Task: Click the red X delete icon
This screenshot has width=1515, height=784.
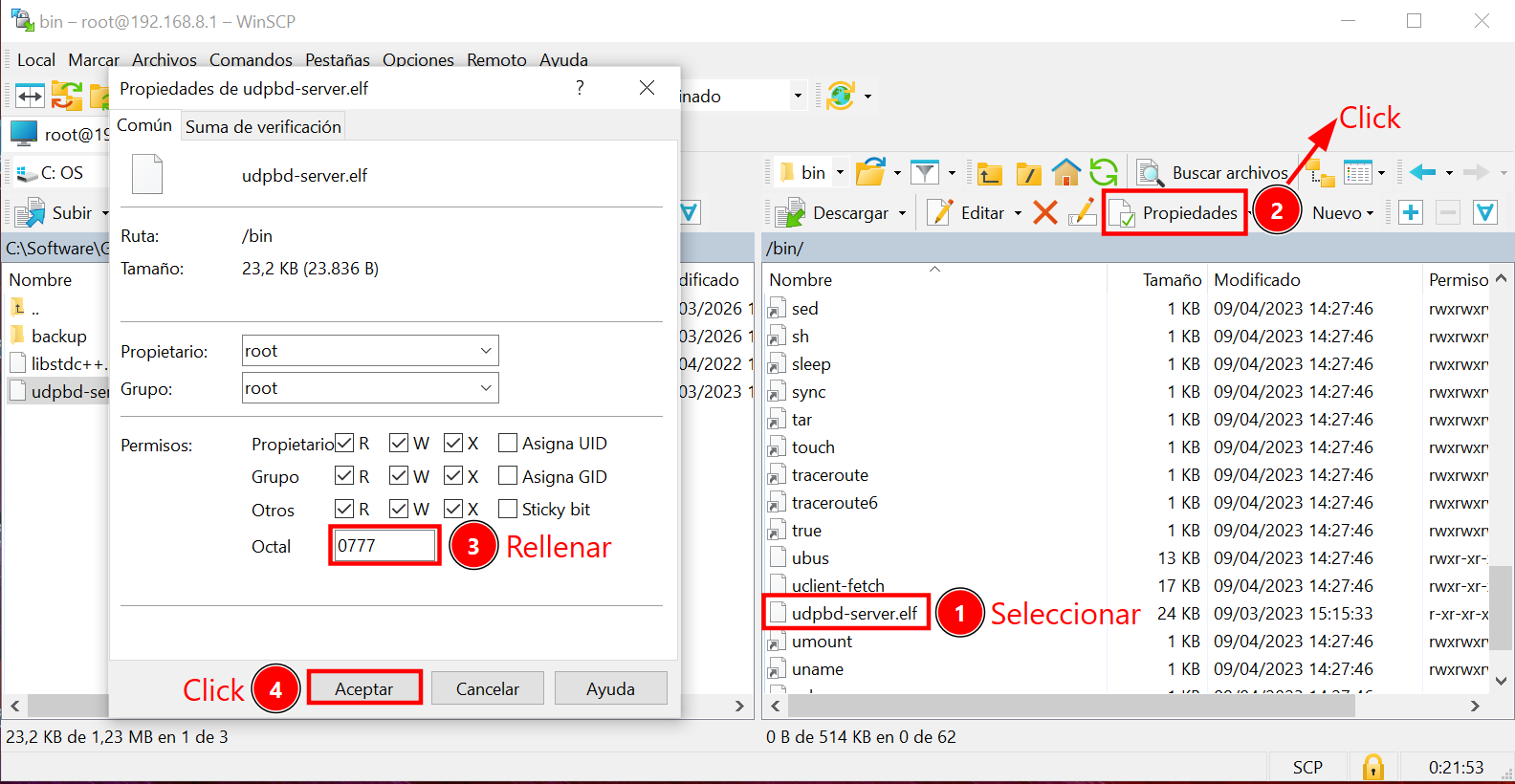Action: point(1045,212)
